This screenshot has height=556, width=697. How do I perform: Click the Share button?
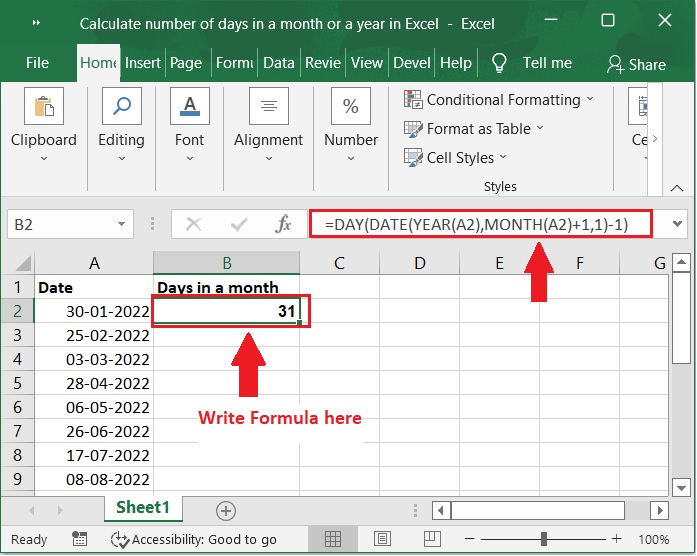coord(636,64)
